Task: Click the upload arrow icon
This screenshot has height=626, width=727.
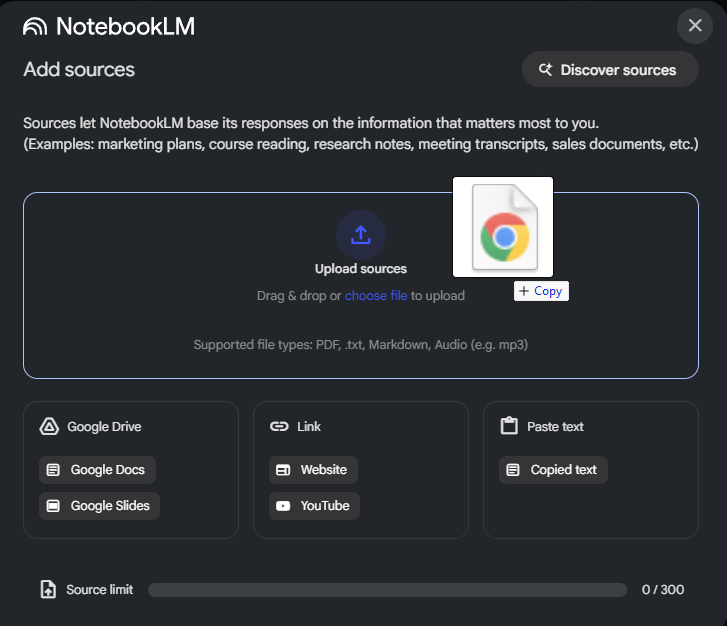Action: coord(361,235)
